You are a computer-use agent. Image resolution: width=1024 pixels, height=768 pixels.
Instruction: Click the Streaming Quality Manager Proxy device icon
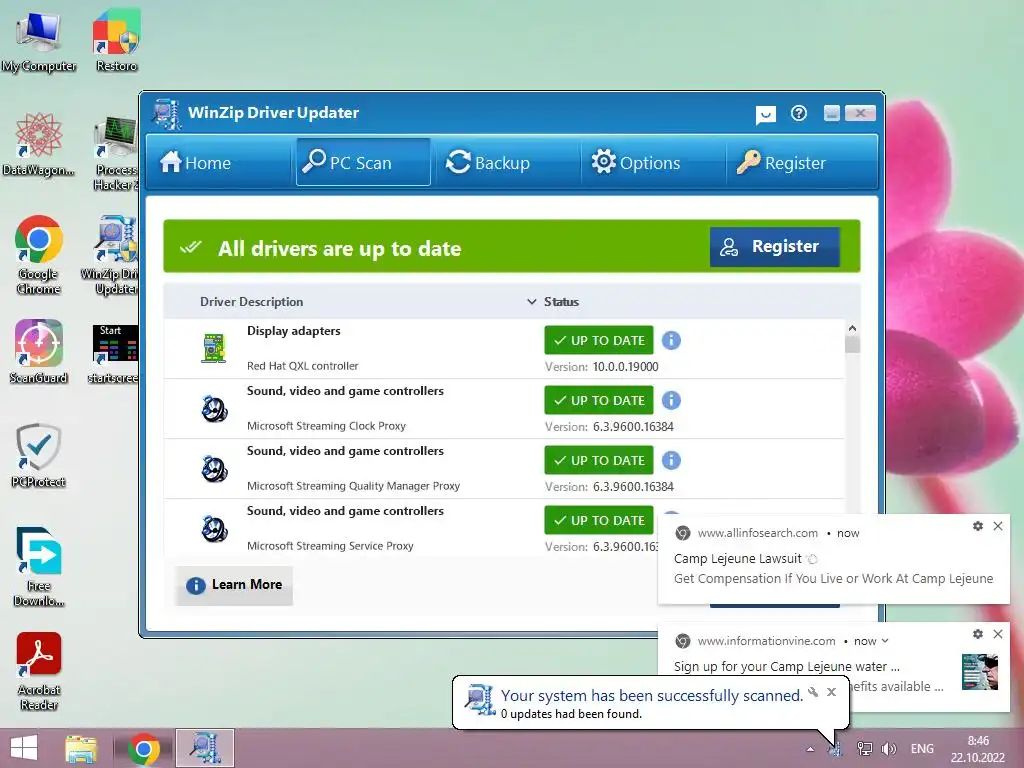[x=214, y=469]
